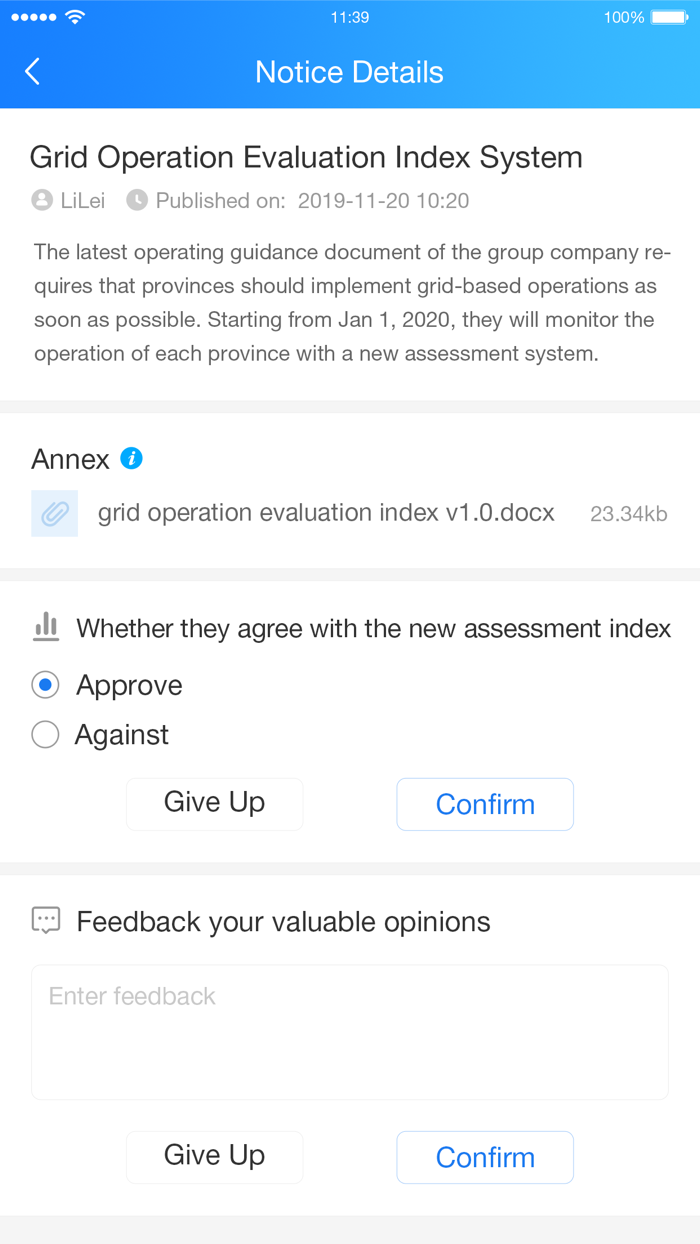700x1244 pixels.
Task: Confirm the feedback submission
Action: click(x=485, y=1157)
